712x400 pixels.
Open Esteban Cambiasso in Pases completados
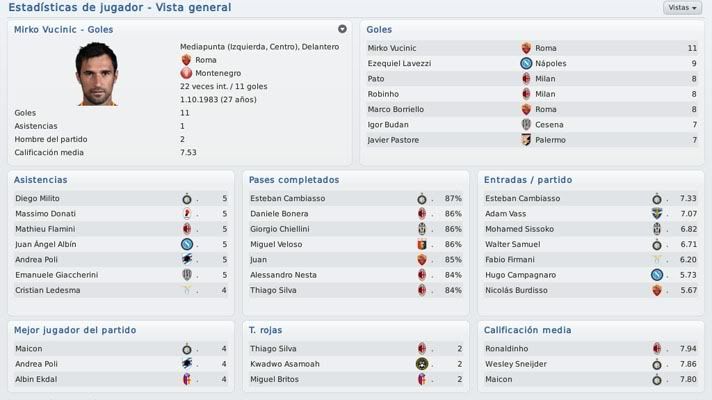[287, 198]
